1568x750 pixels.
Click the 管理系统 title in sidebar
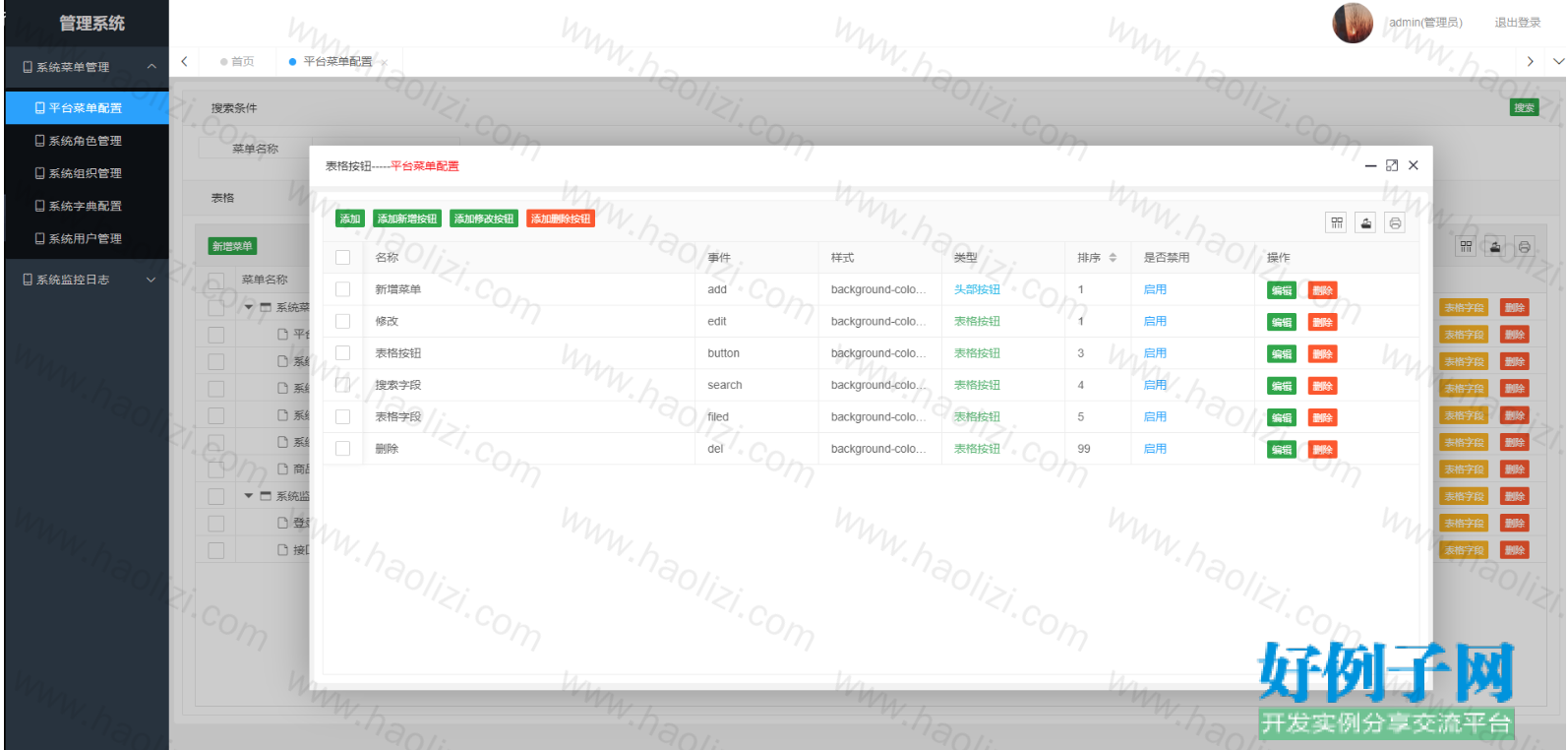(x=91, y=23)
